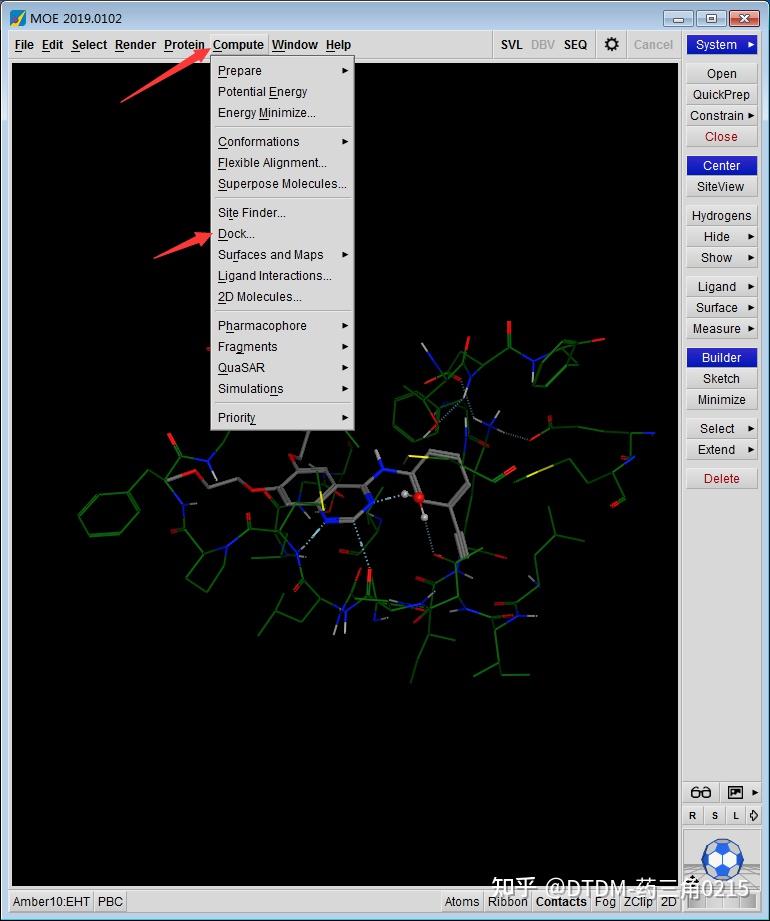Click Amber10:EHT forcefield status field
Viewport: 770px width, 921px height.
click(x=51, y=902)
